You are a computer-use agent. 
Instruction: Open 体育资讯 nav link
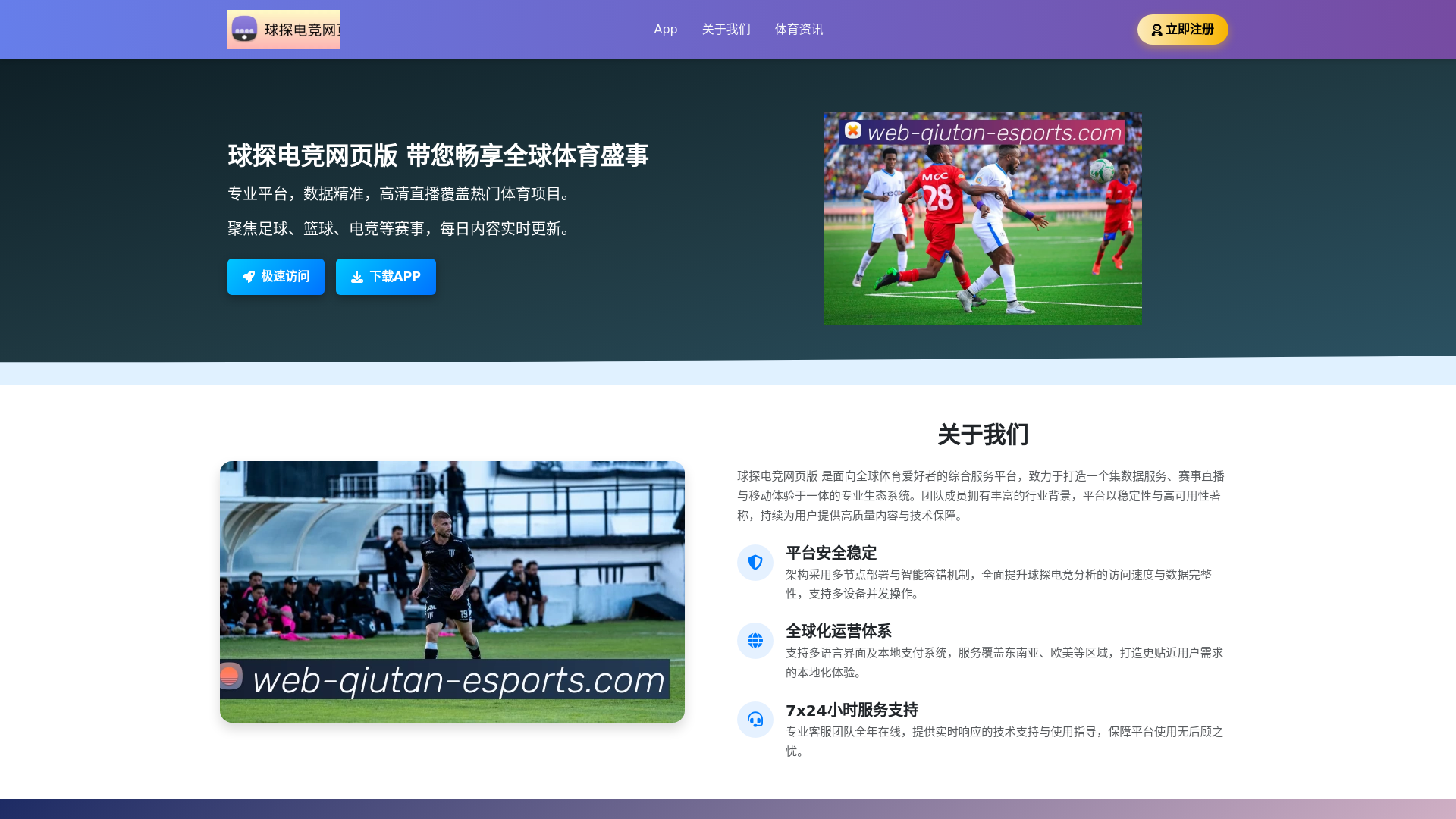[799, 30]
